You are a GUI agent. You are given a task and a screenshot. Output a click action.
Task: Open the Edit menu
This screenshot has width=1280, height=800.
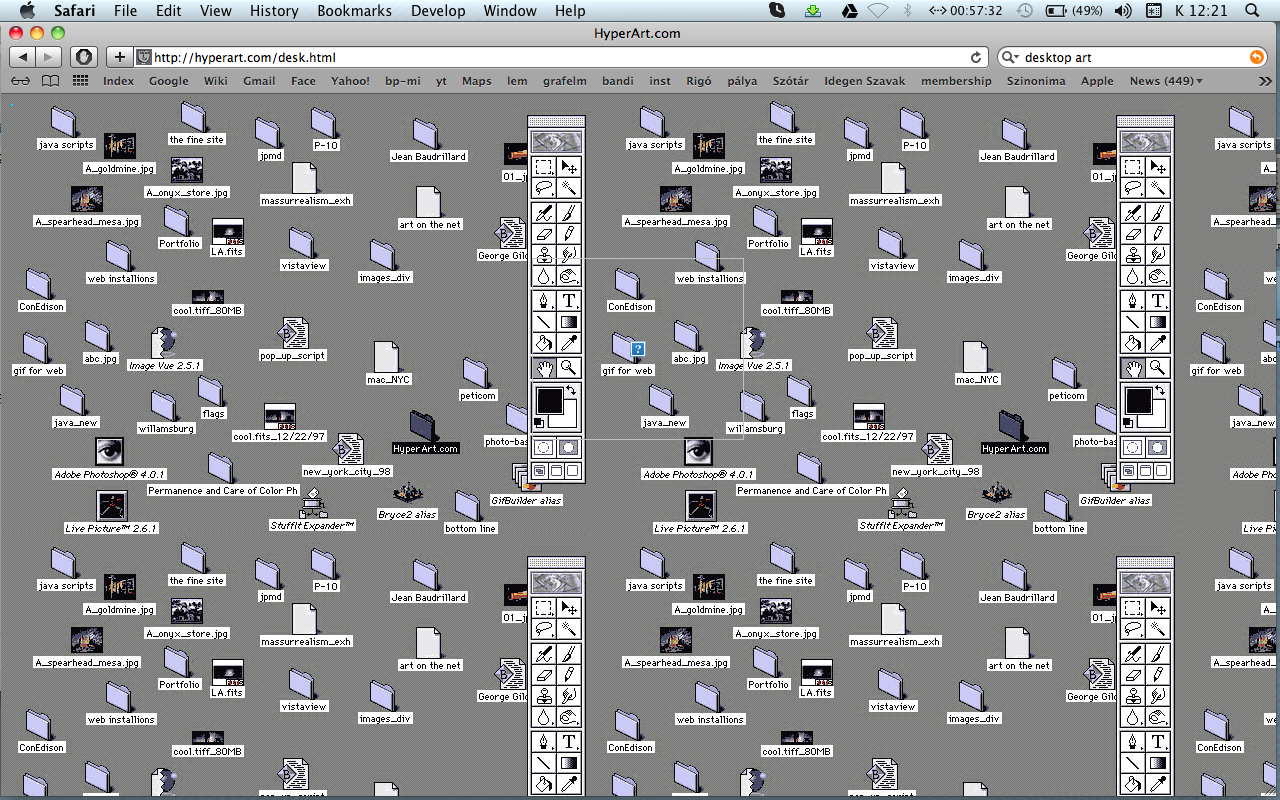click(169, 11)
